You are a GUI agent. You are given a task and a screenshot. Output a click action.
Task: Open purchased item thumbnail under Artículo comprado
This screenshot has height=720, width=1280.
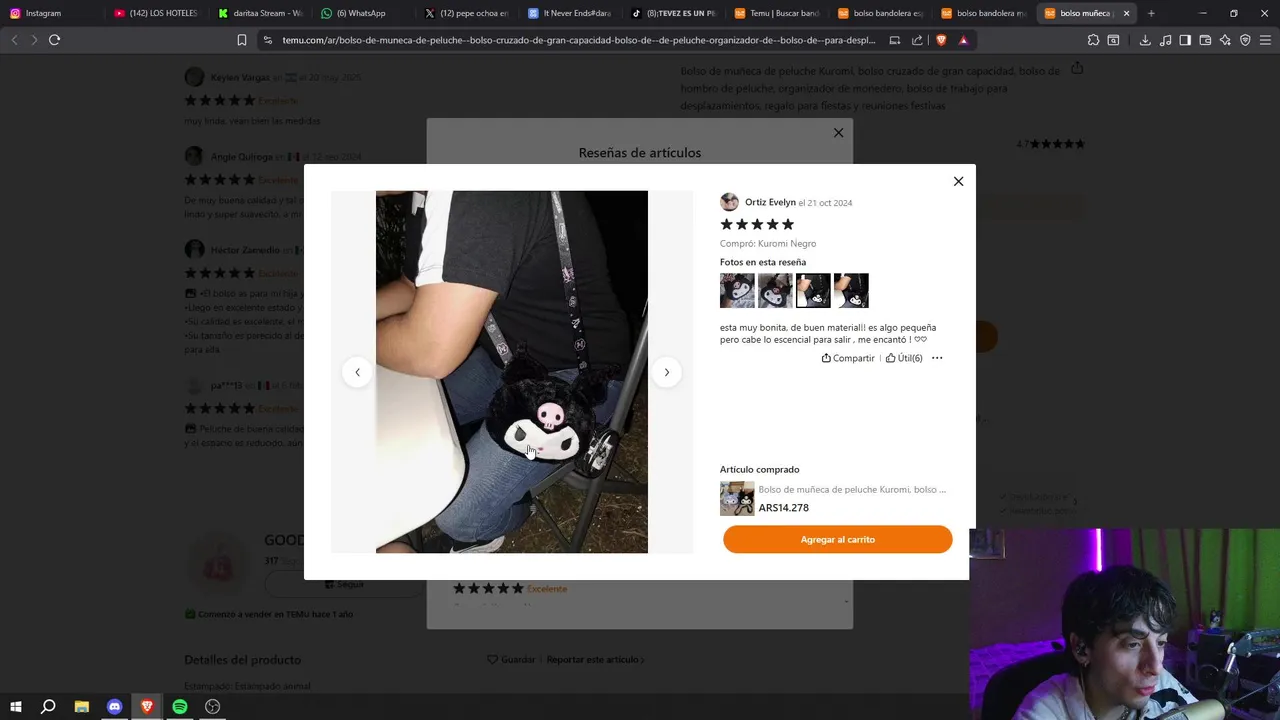(x=737, y=499)
